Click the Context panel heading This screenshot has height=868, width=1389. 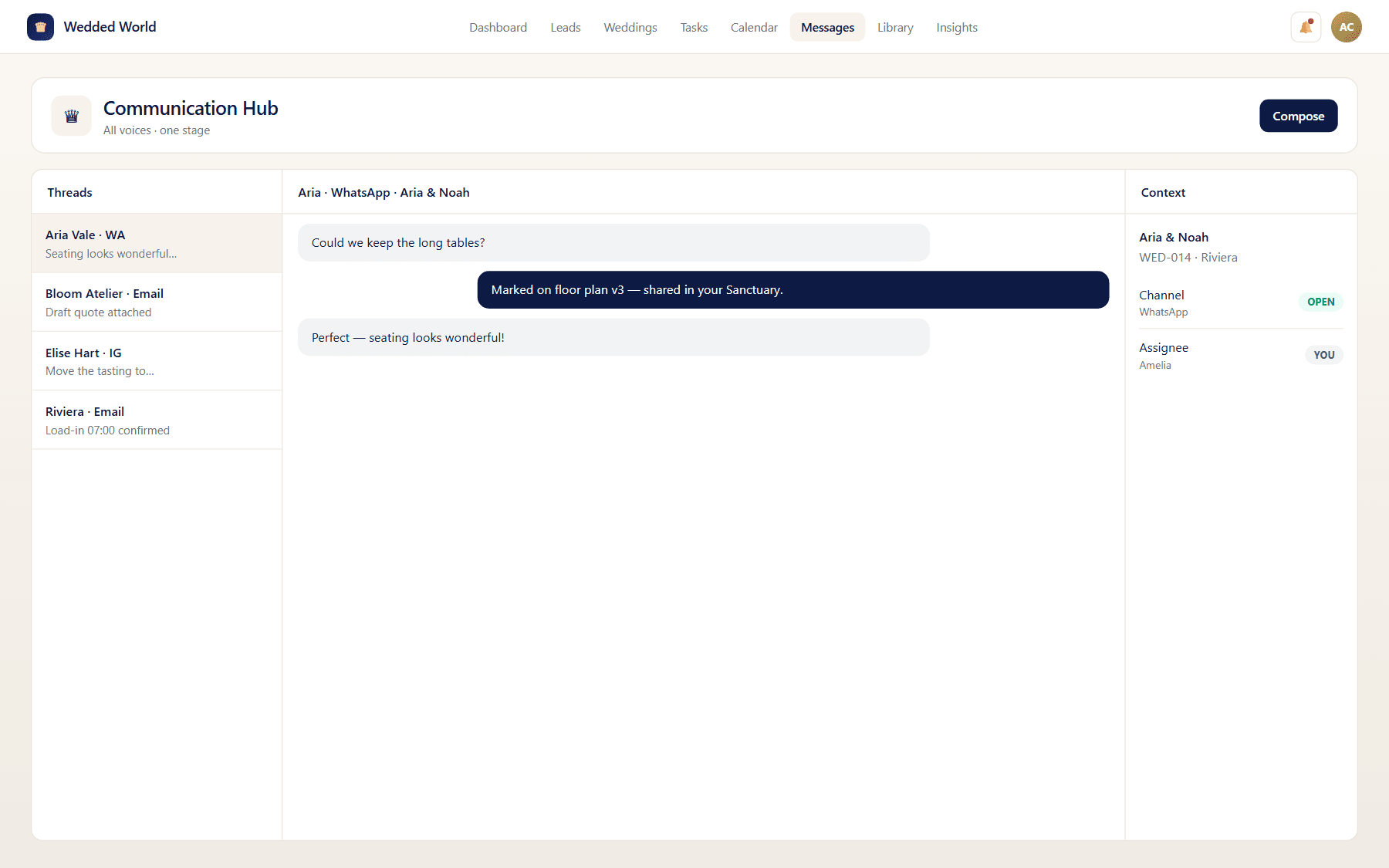pos(1163,192)
